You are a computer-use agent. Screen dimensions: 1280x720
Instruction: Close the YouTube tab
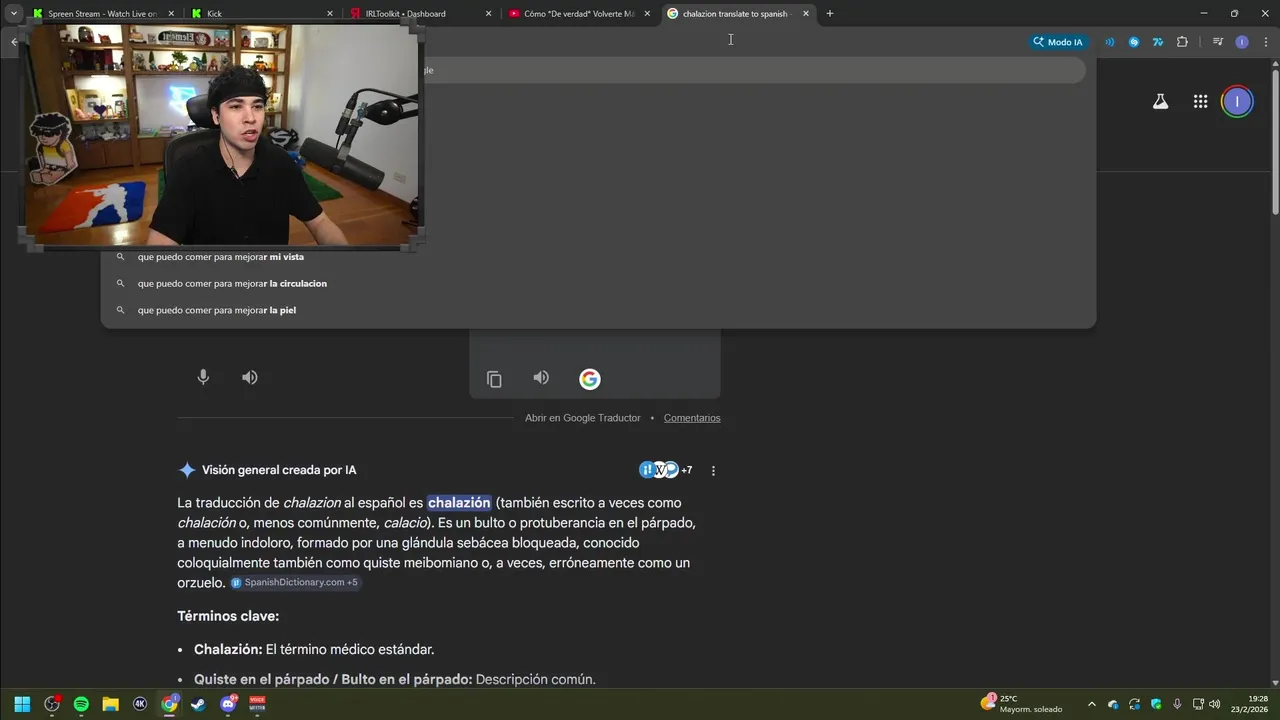[647, 14]
